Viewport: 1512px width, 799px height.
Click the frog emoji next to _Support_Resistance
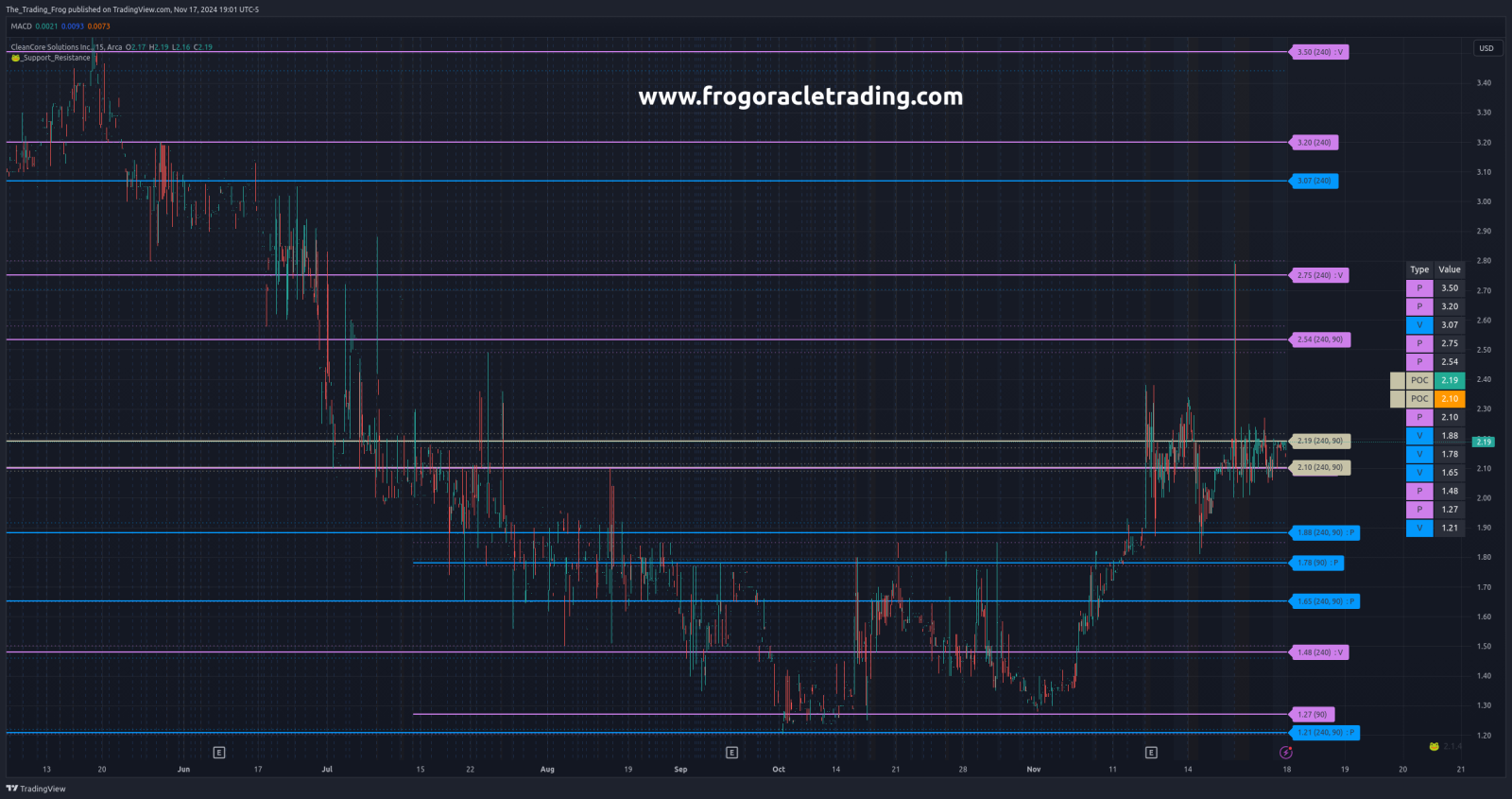click(x=15, y=58)
